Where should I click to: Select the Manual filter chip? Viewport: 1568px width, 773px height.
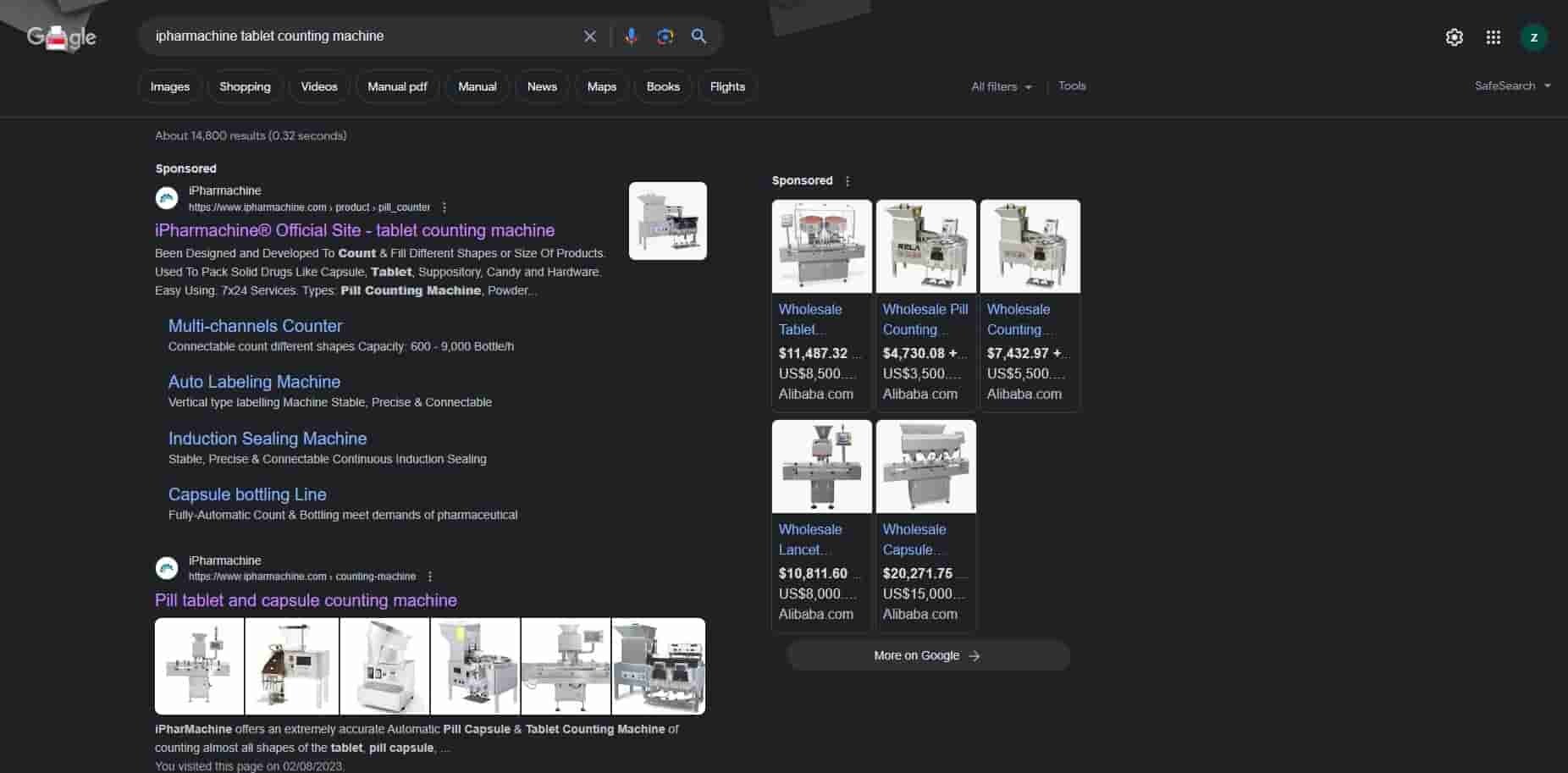[x=478, y=86]
